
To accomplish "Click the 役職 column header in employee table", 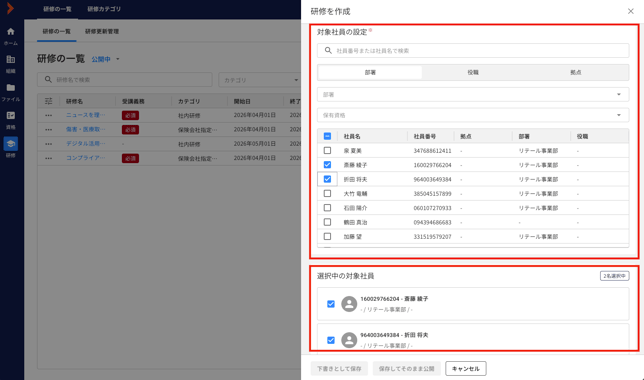I will 582,136.
